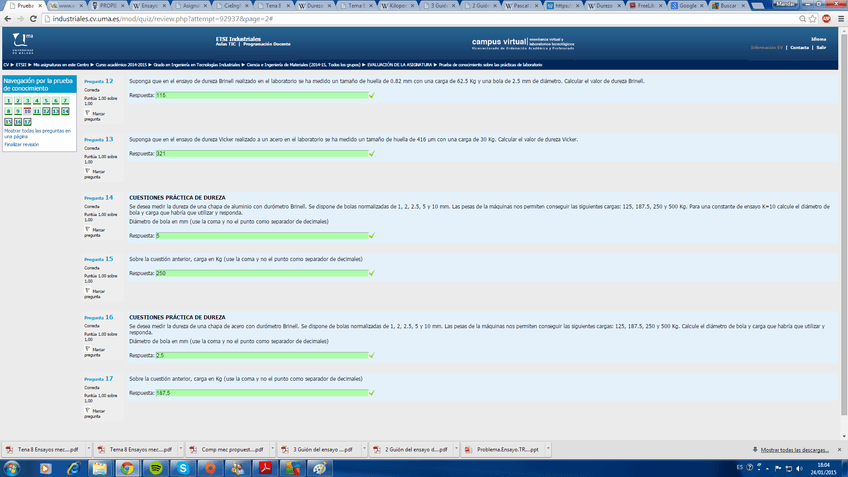Switch to the Pascal Wikipedia tab
848x477 pixels.
point(519,5)
